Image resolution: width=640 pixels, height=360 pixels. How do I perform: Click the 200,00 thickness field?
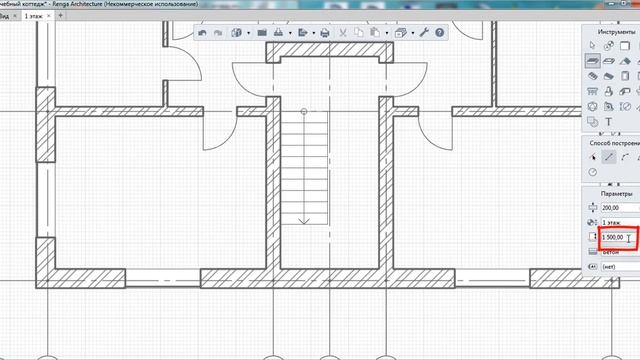click(x=620, y=208)
